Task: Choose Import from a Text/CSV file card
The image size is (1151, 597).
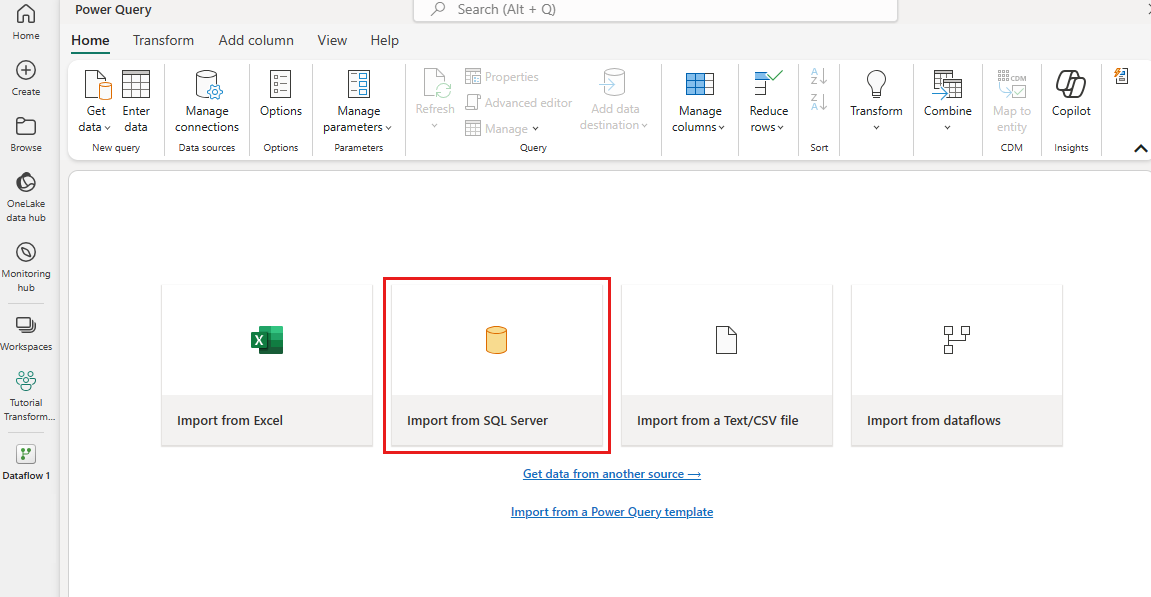Action: click(x=727, y=365)
